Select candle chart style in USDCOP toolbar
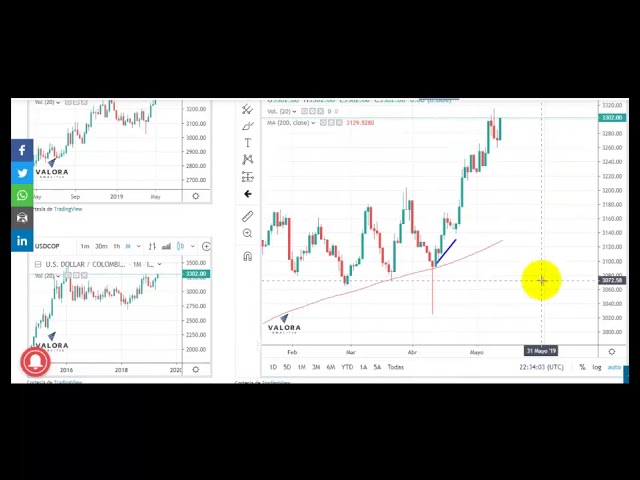The height and width of the screenshot is (480, 640). [180, 246]
